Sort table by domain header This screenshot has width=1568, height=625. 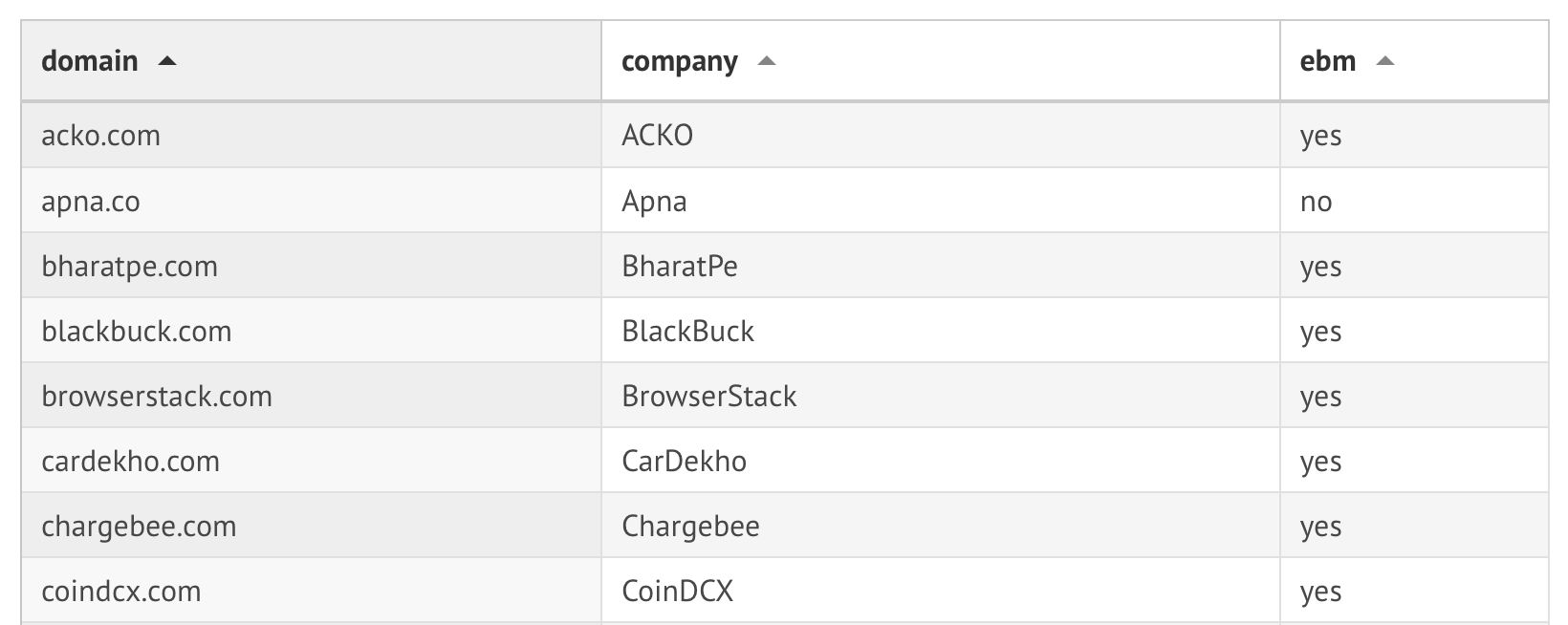(90, 61)
